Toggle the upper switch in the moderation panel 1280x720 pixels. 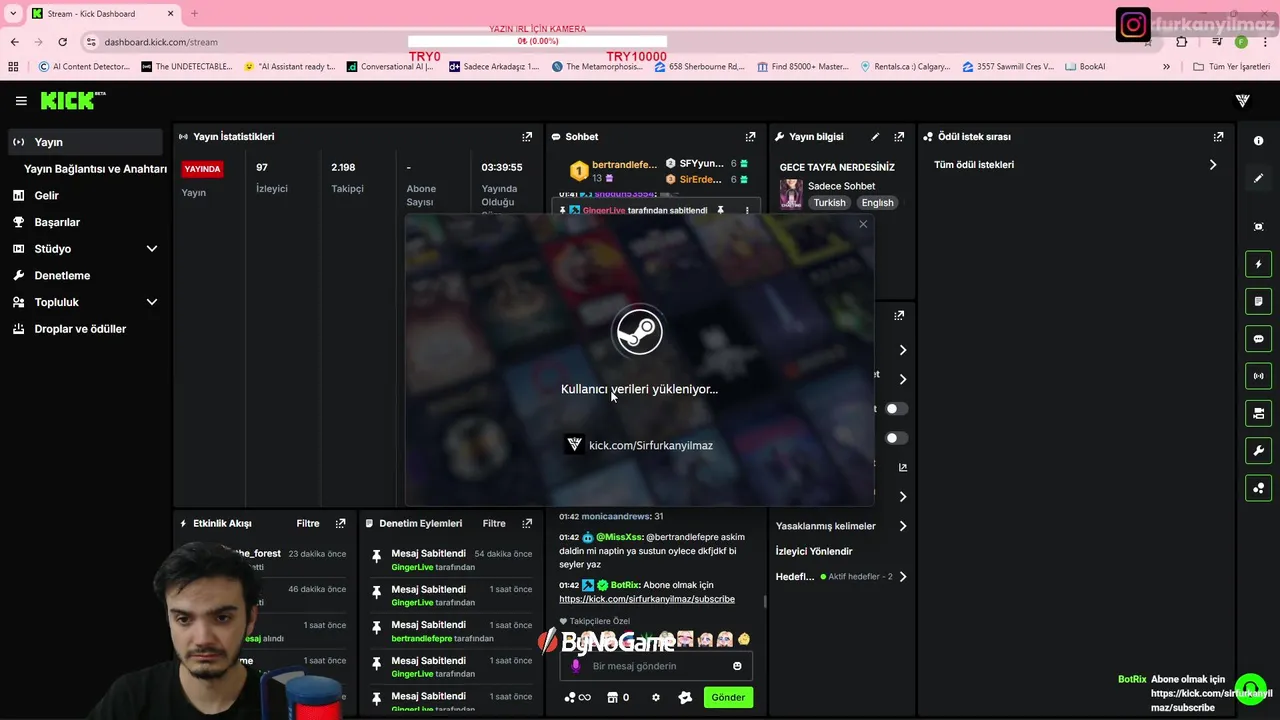click(x=896, y=408)
